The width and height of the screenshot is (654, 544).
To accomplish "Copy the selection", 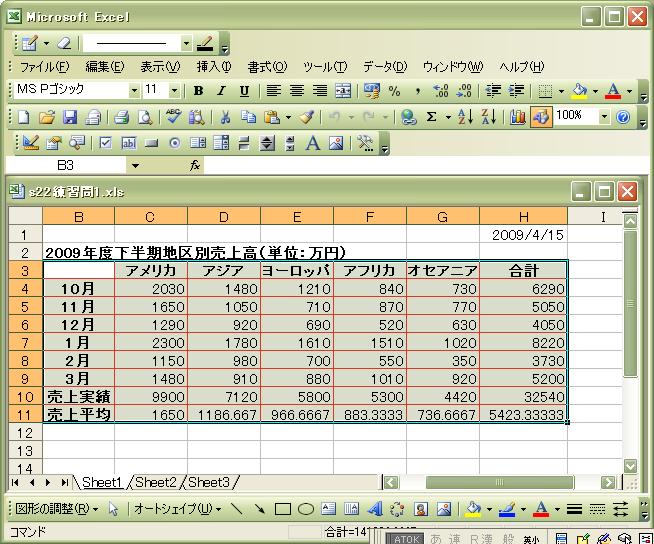I will (249, 117).
